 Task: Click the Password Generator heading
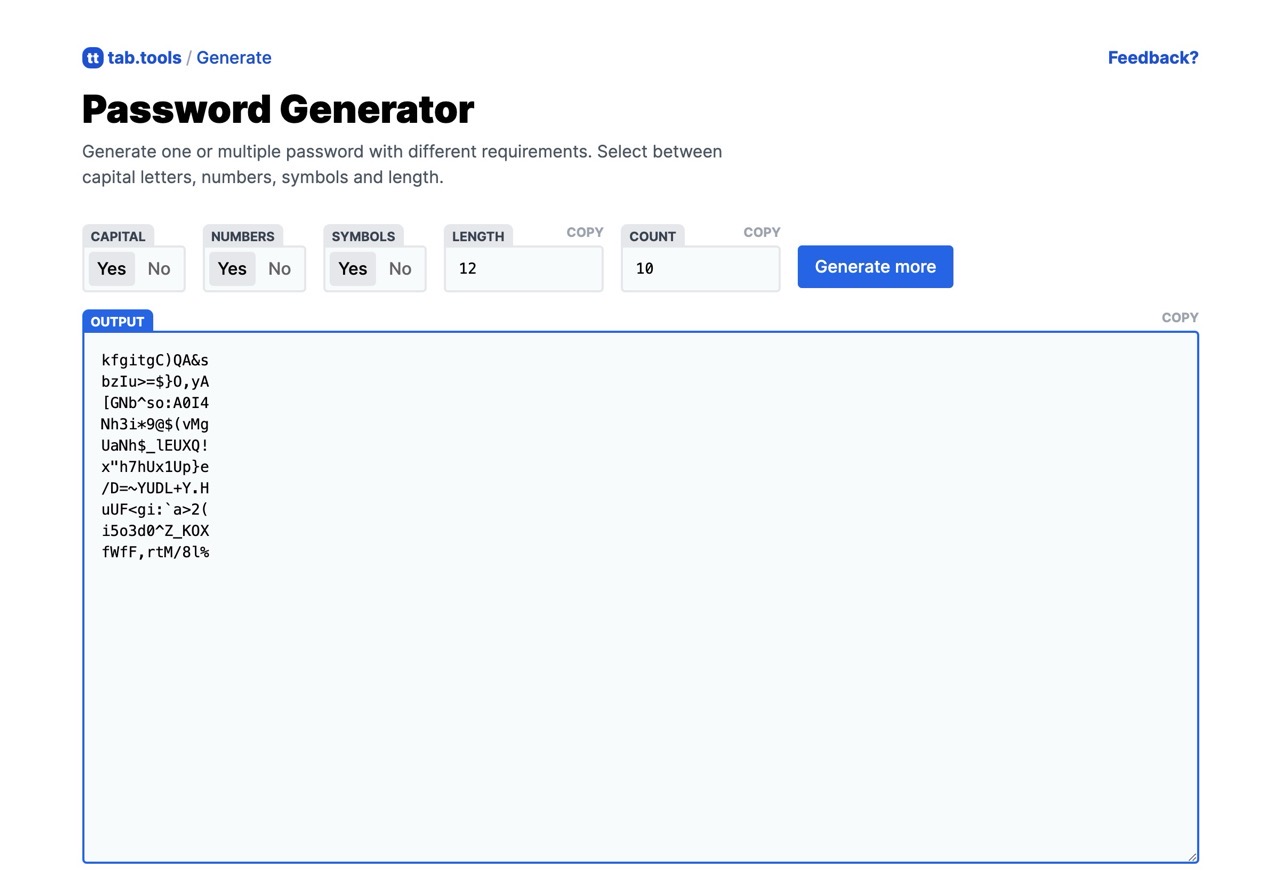pyautogui.click(x=278, y=109)
